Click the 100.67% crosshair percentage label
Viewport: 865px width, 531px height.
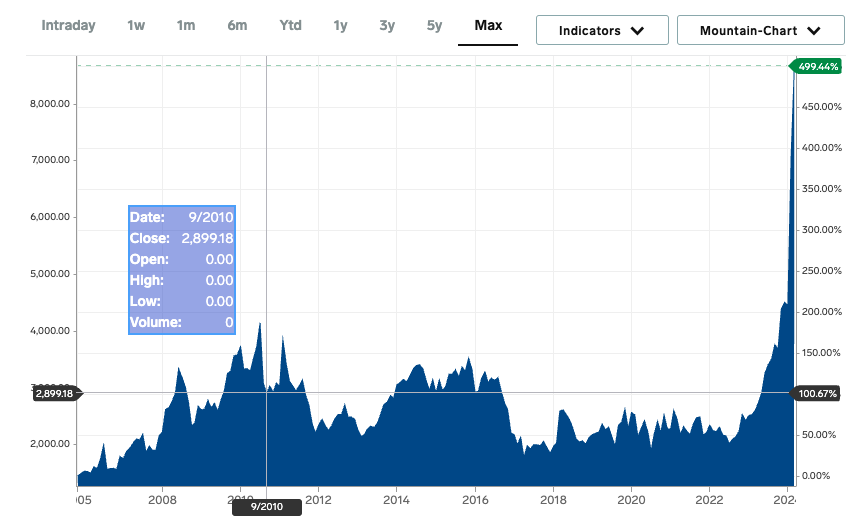pyautogui.click(x=817, y=393)
